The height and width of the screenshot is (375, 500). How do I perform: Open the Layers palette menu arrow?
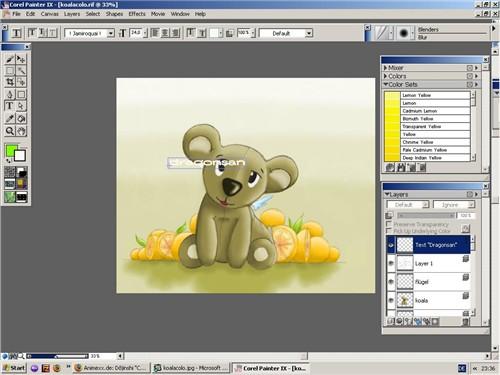tap(476, 194)
